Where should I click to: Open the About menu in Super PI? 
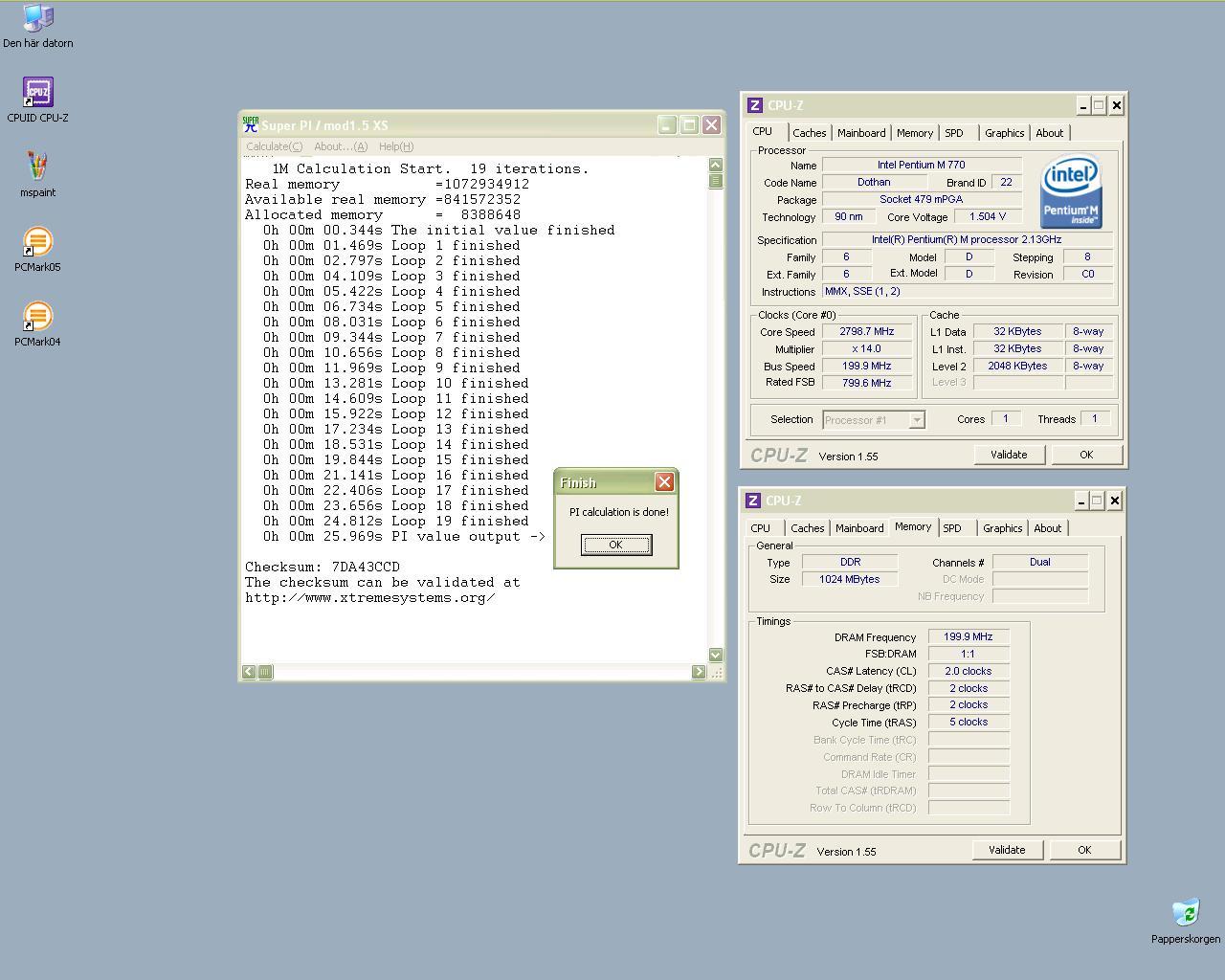tap(341, 146)
